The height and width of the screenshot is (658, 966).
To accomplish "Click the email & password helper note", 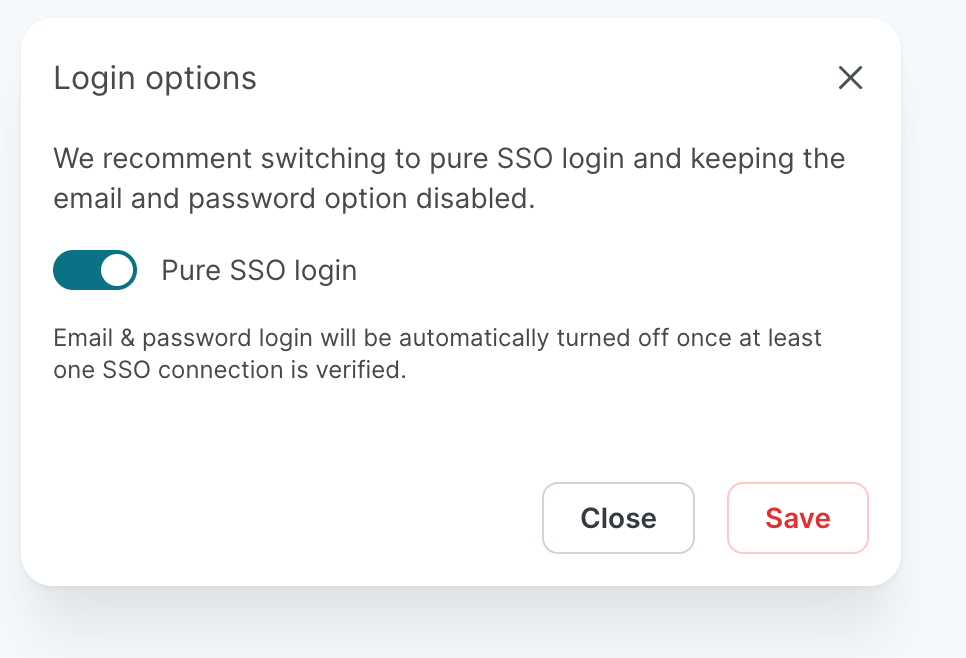I will 437,353.
